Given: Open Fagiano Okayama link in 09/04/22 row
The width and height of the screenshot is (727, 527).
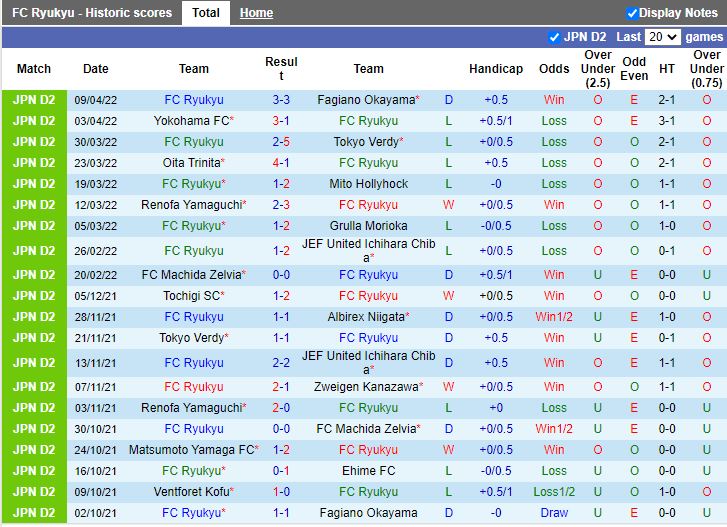Looking at the screenshot, I should (366, 100).
